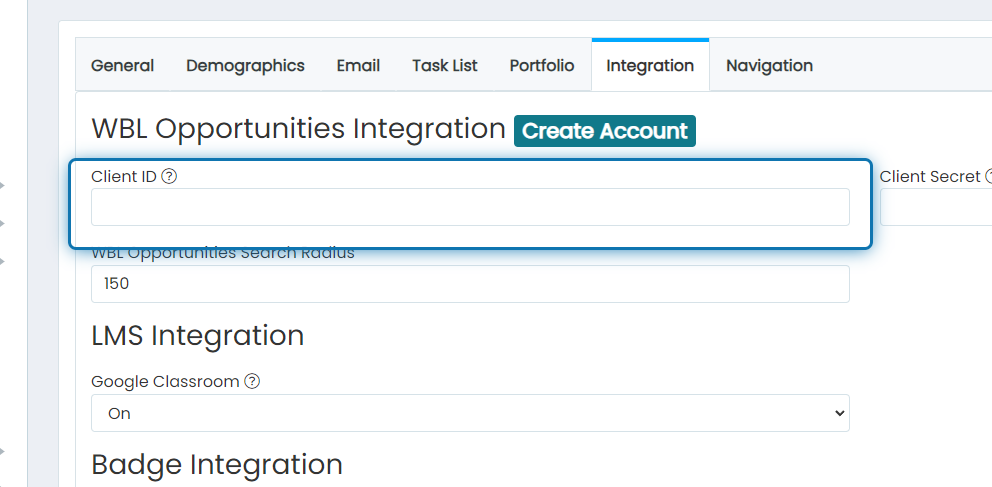Image resolution: width=992 pixels, height=487 pixels.
Task: Focus the Client ID input field
Action: click(x=470, y=207)
